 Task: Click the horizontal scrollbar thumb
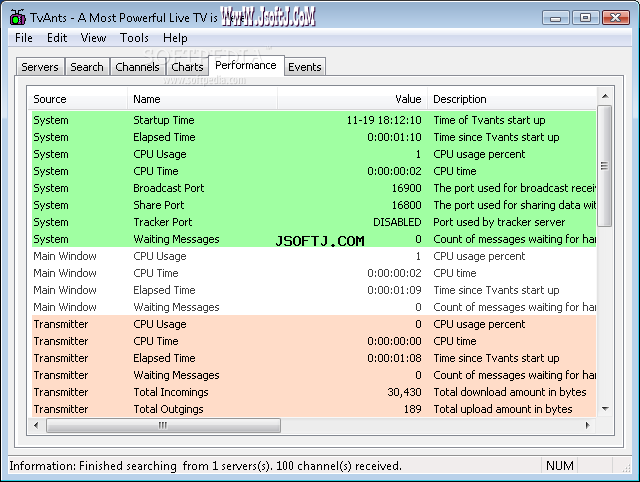(163, 425)
